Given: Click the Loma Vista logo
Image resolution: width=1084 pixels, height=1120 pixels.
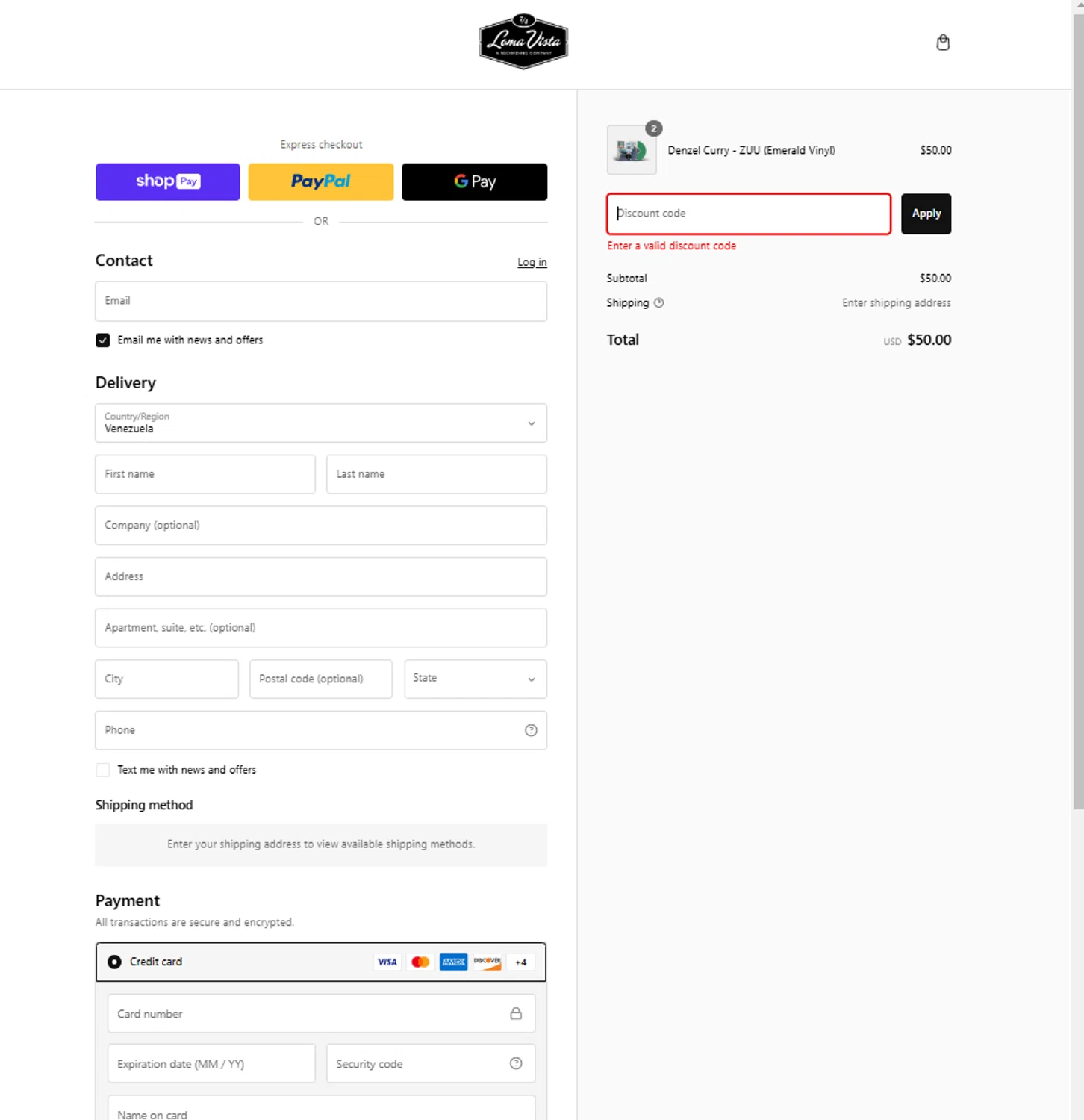Looking at the screenshot, I should 523,41.
